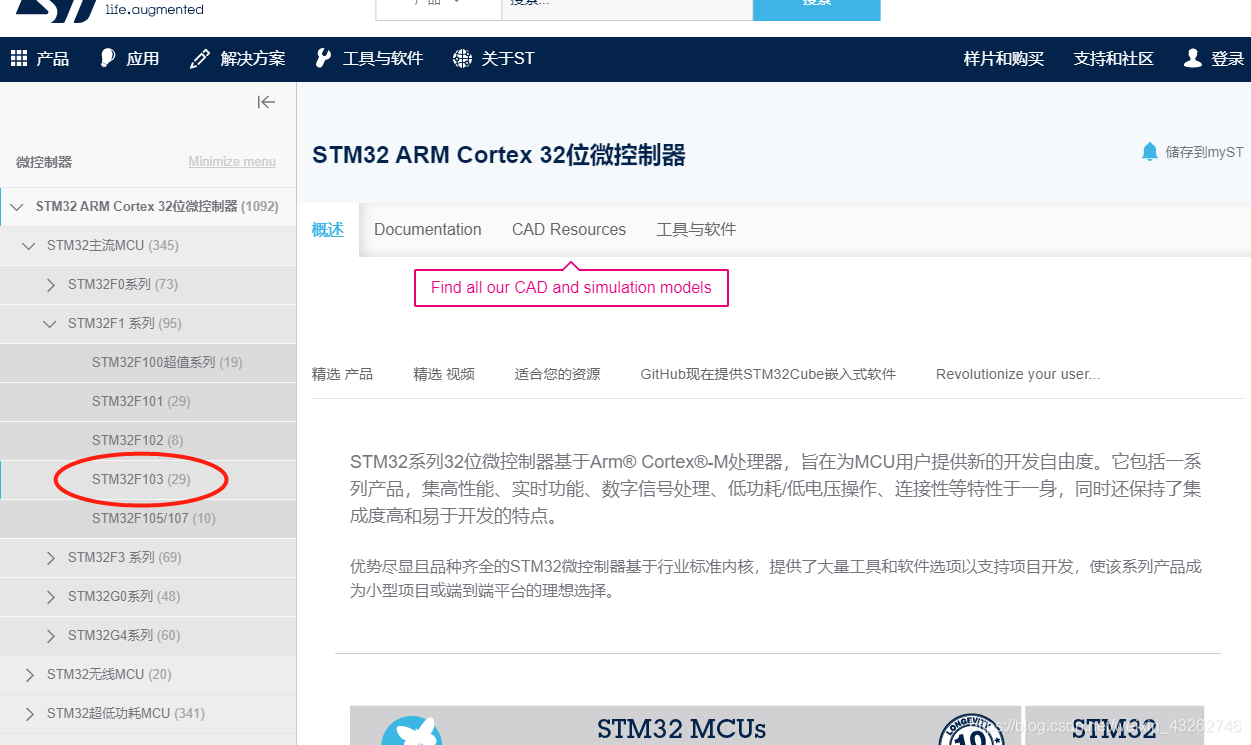Click STM32无线MCU (20) label
The height and width of the screenshot is (745, 1251).
[109, 675]
